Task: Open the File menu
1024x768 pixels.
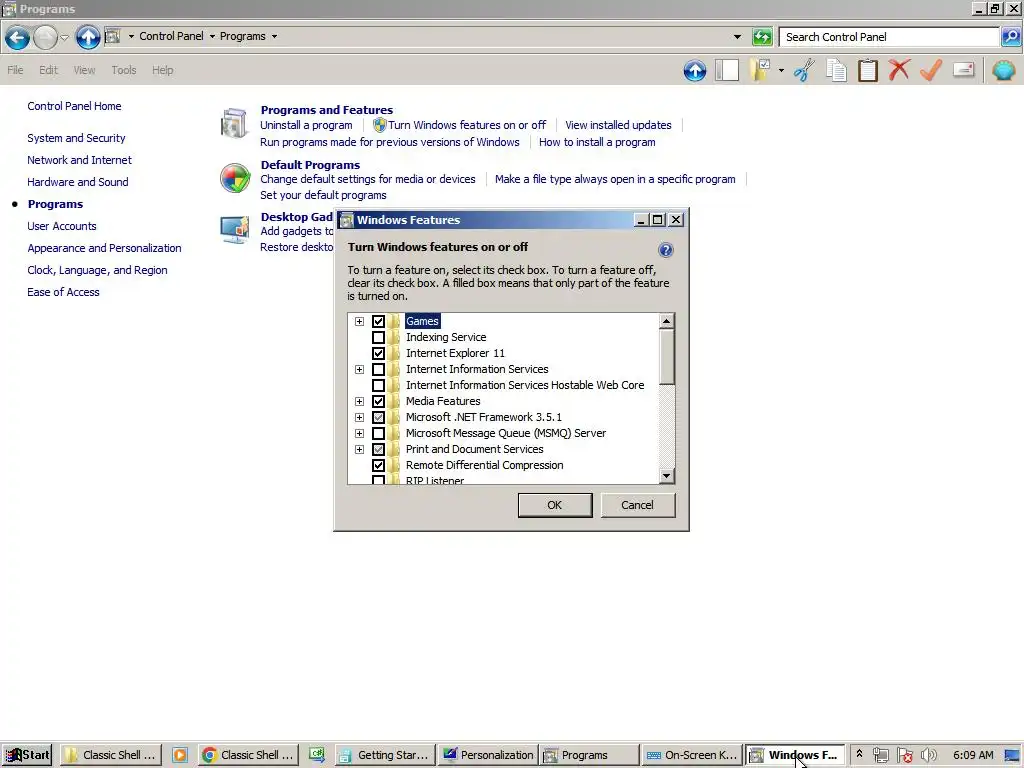Action: point(15,70)
